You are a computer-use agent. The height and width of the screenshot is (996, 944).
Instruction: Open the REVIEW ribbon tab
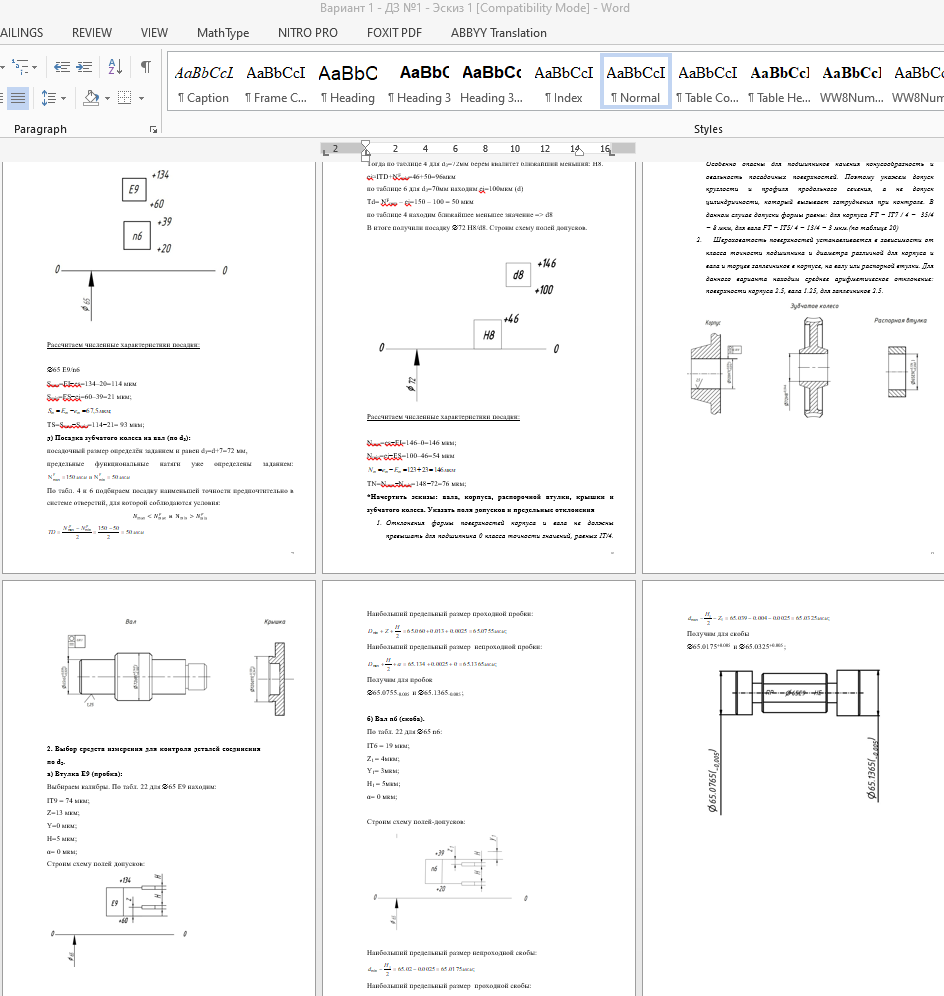click(x=91, y=33)
